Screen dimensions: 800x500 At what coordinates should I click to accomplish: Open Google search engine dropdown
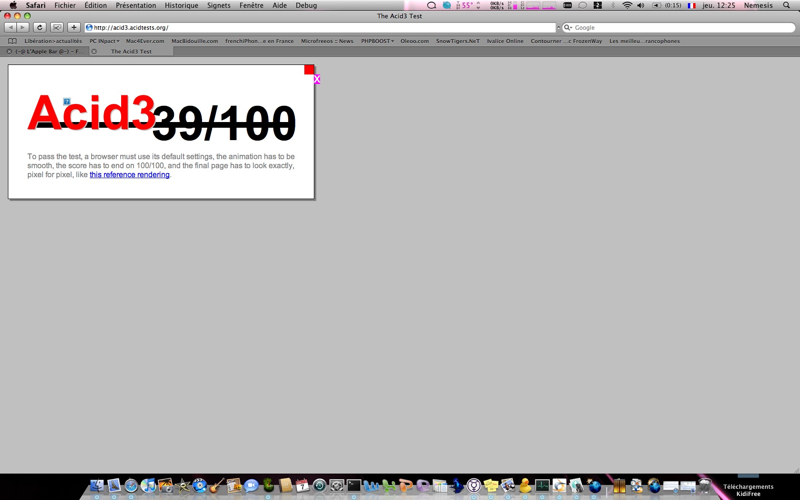(x=568, y=28)
